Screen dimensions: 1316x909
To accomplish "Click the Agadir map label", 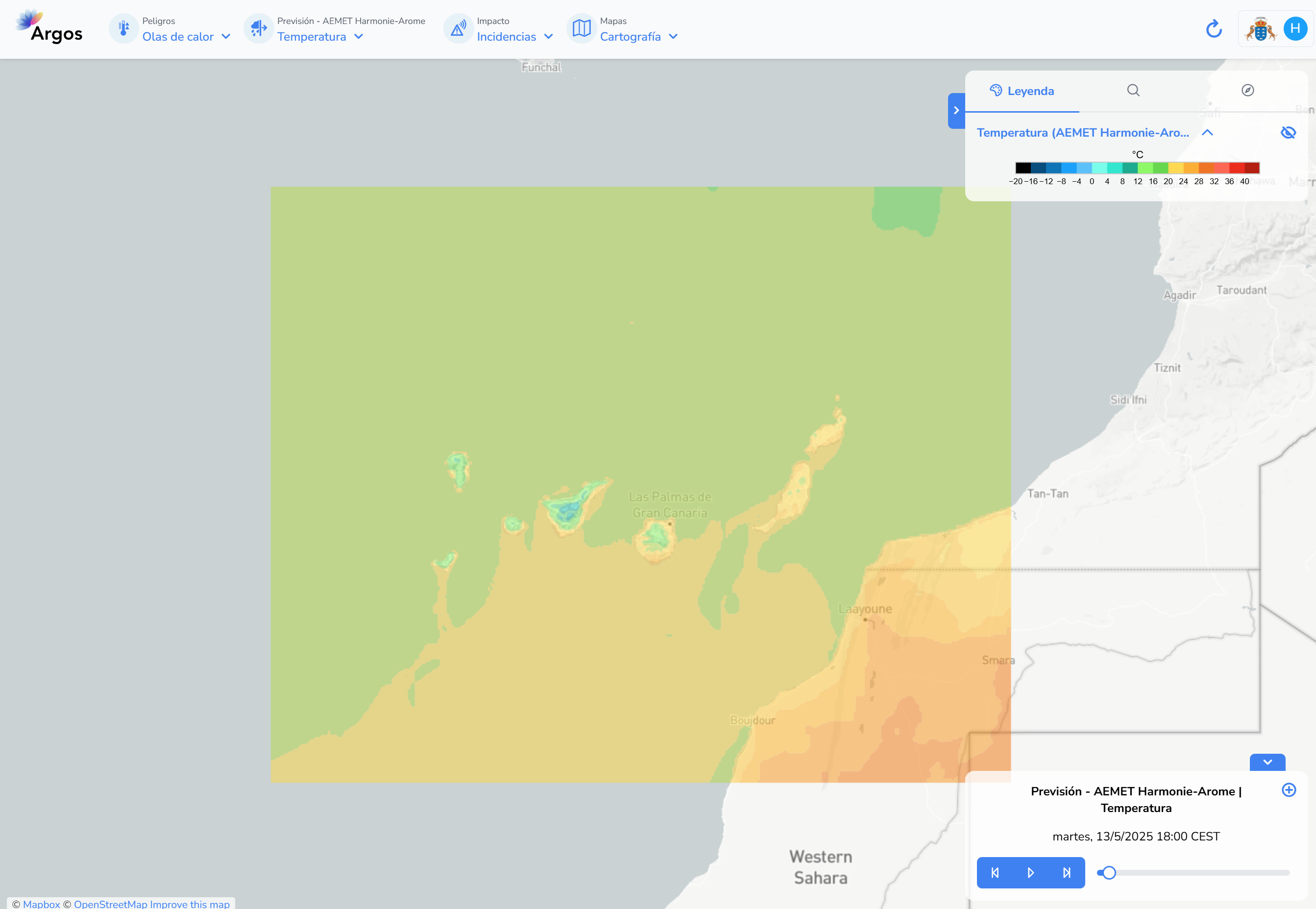I will click(x=1179, y=295).
